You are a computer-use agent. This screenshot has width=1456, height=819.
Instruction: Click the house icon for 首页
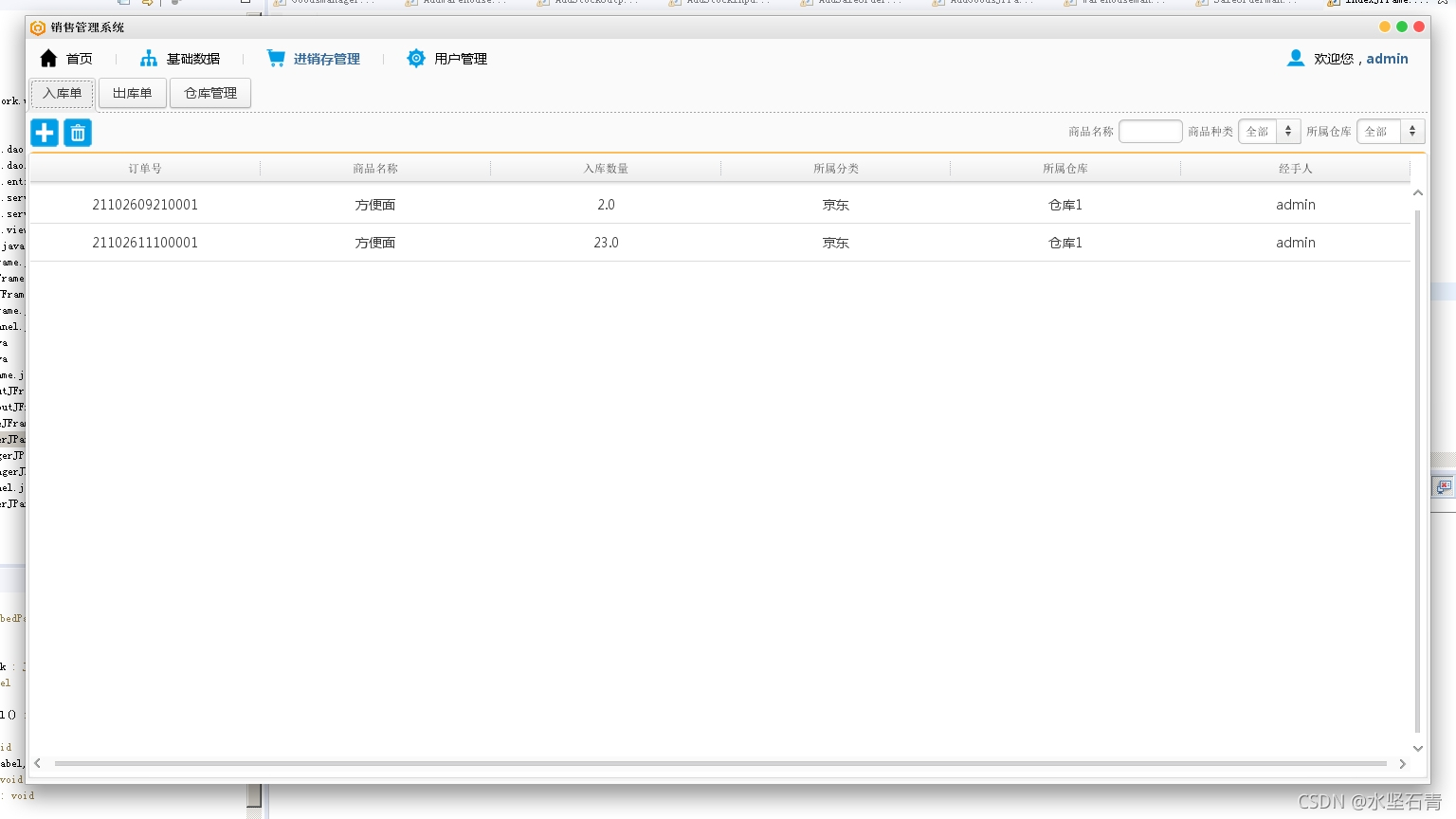click(x=48, y=59)
